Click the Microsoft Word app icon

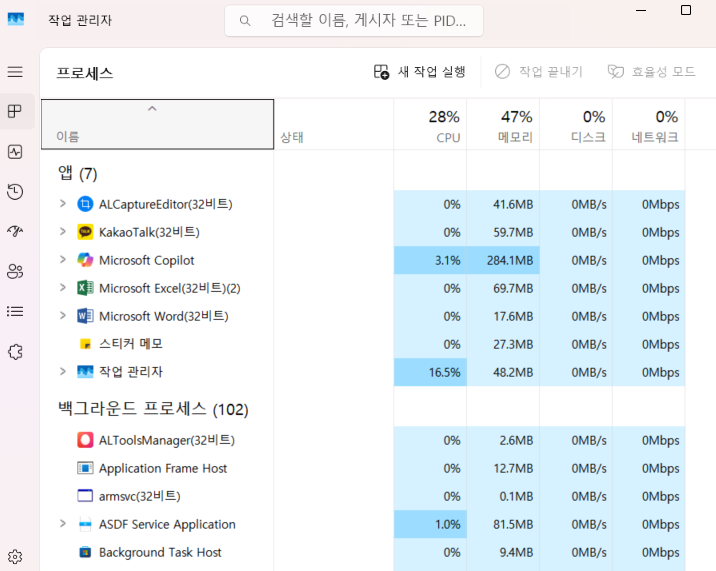[x=85, y=316]
